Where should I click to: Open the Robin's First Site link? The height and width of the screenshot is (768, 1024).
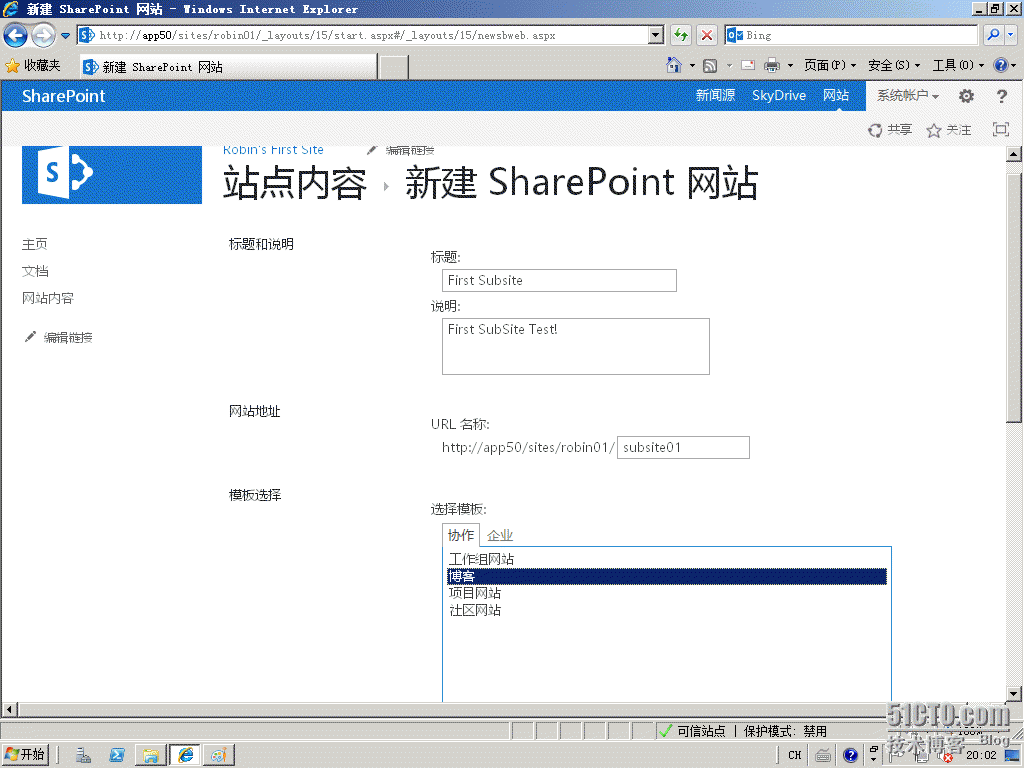pos(273,150)
